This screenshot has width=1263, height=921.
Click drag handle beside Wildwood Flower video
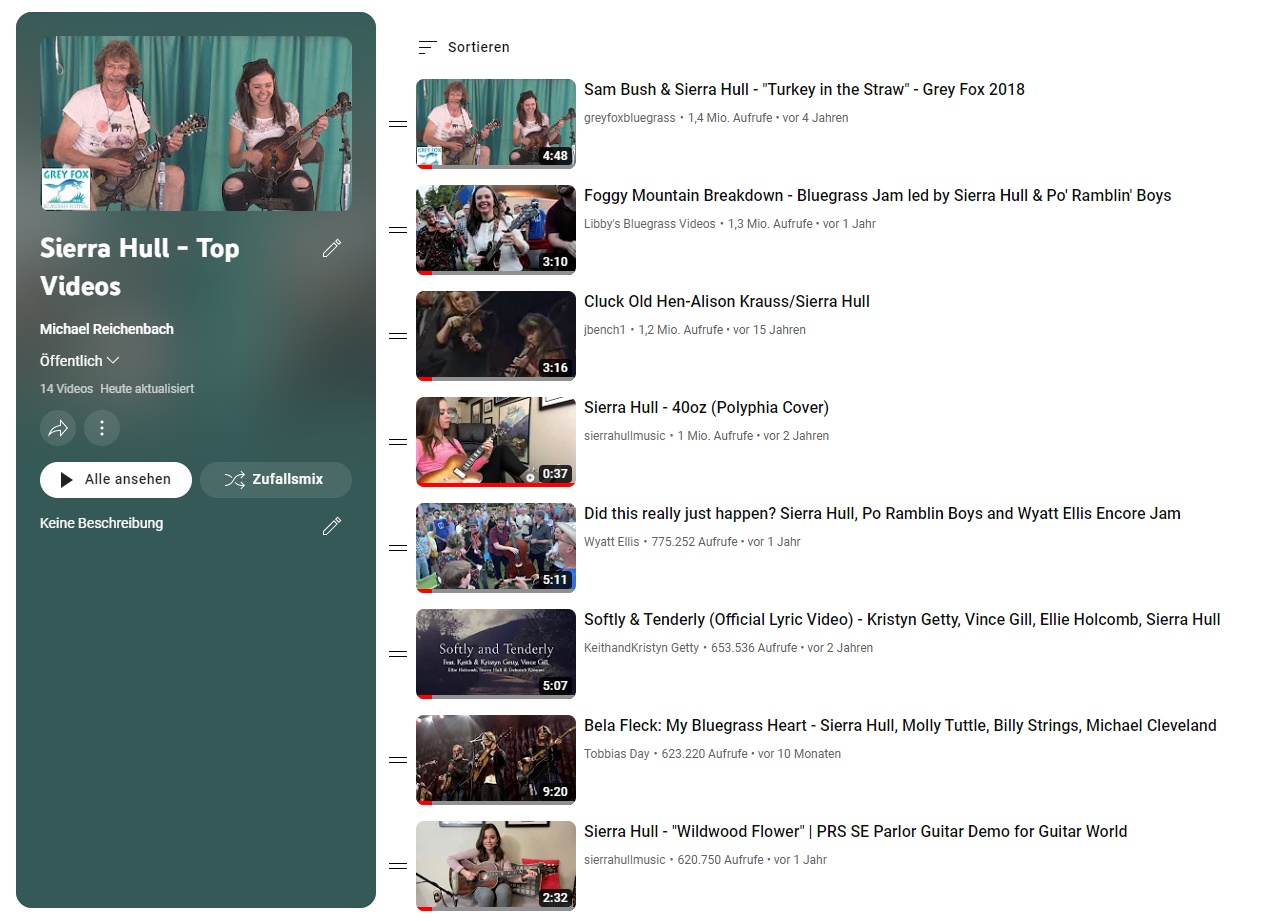pyautogui.click(x=398, y=866)
